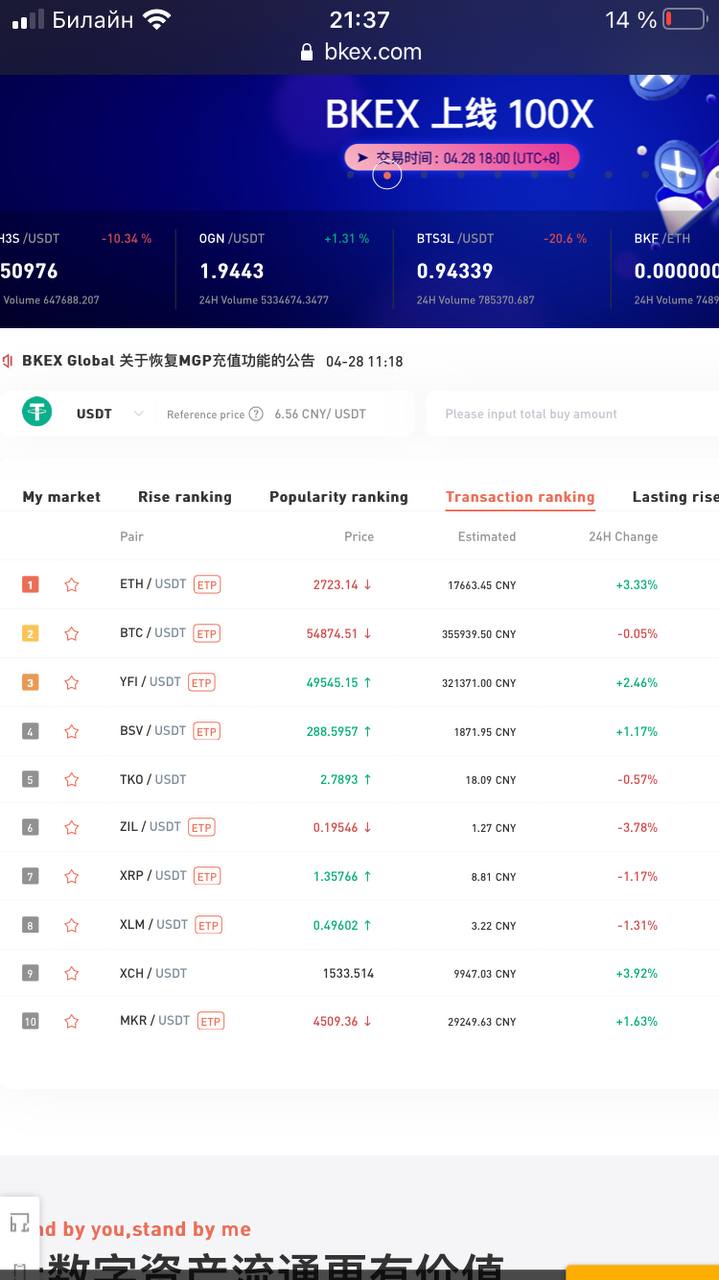The width and height of the screenshot is (719, 1280).
Task: Tap the battery indicator icon
Action: (685, 19)
